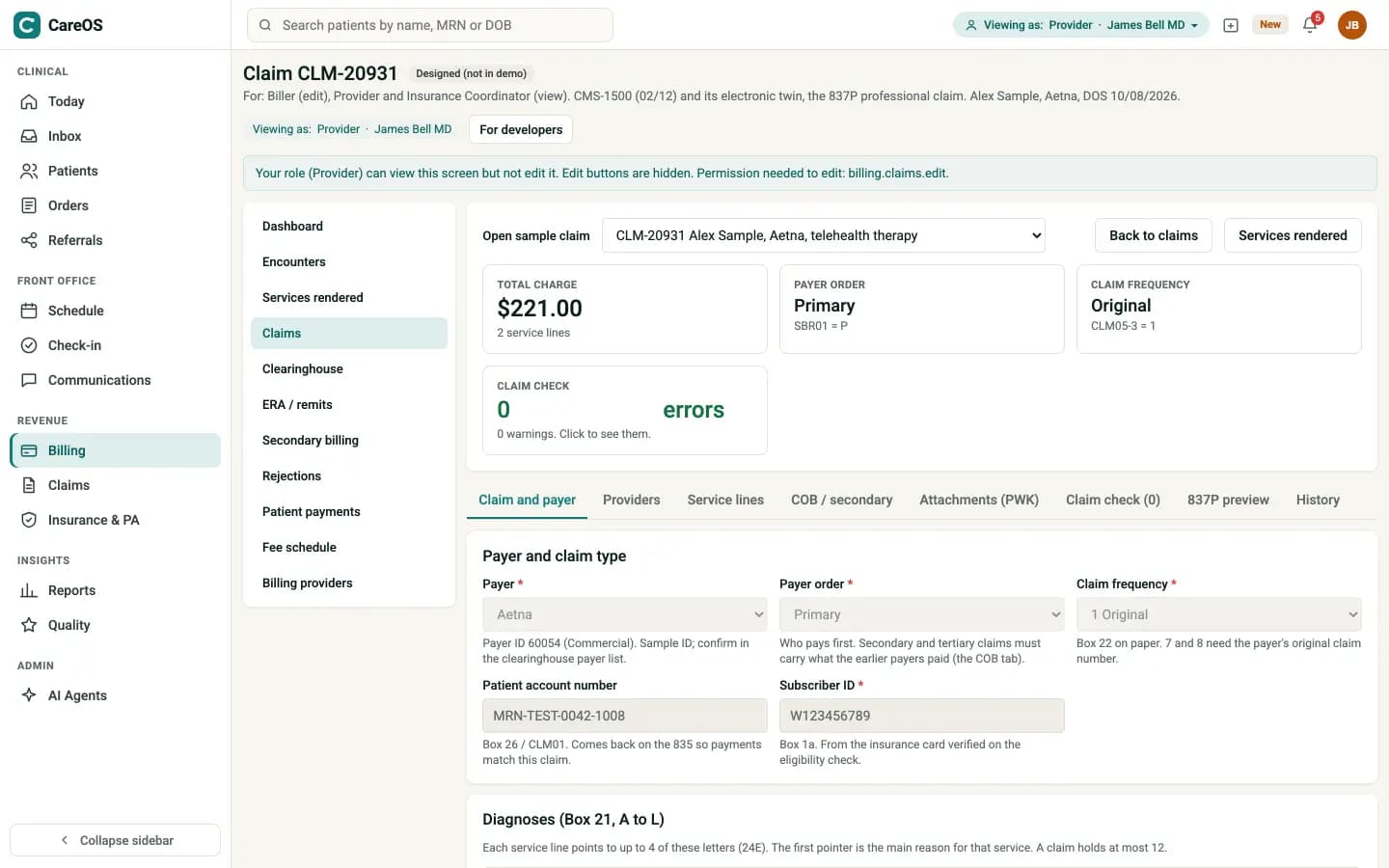Open AI Agents via sparkle icon
Viewport: 1389px width, 868px height.
click(29, 695)
